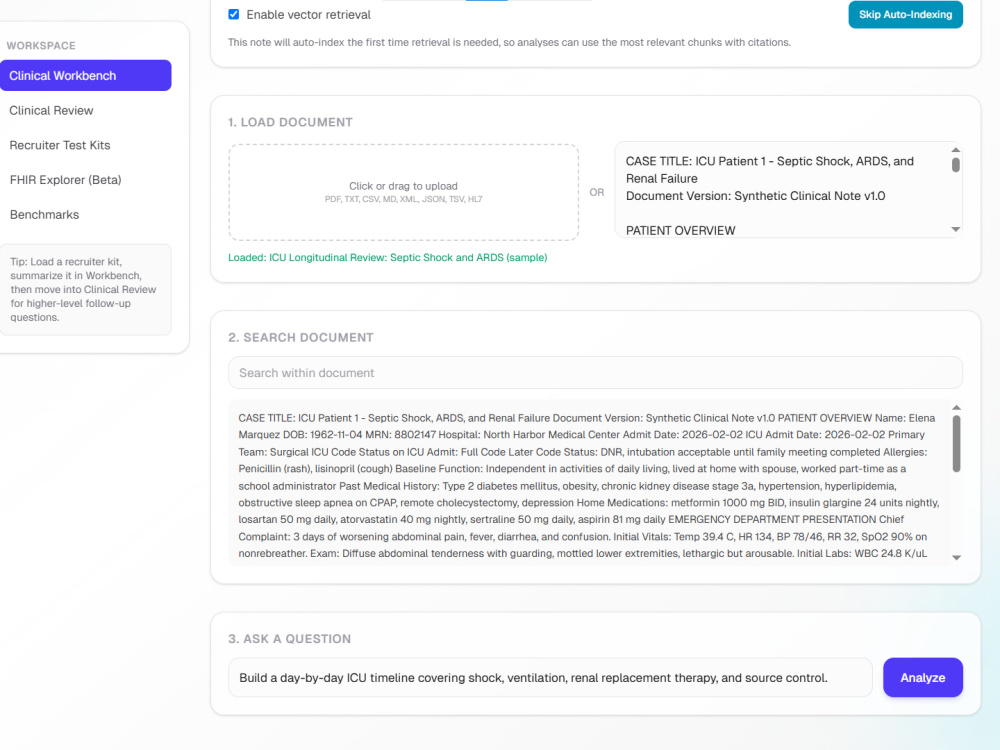Click the Skip Auto-Indexing button

905,15
